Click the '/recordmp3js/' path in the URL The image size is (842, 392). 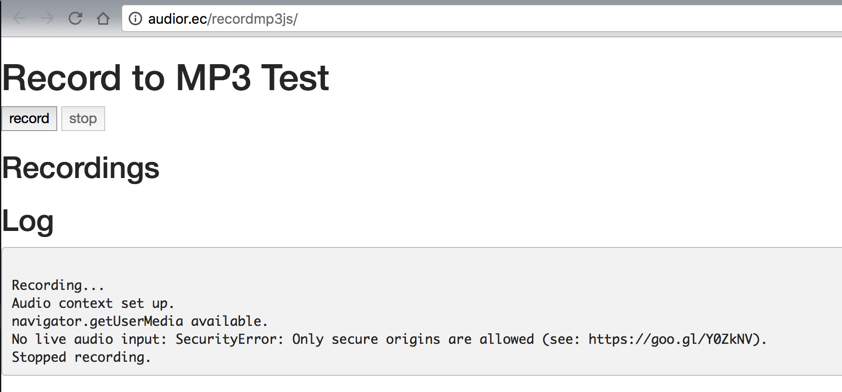252,20
